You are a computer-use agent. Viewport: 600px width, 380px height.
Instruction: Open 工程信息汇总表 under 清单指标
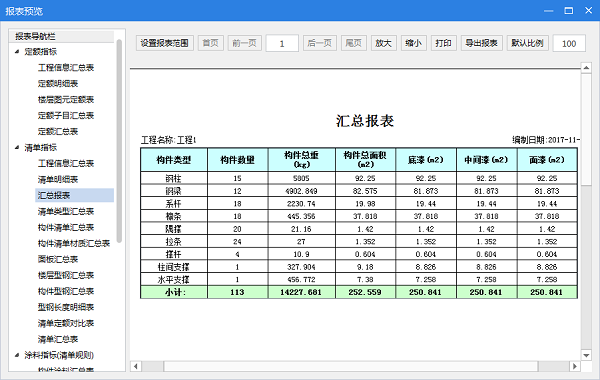coord(66,163)
